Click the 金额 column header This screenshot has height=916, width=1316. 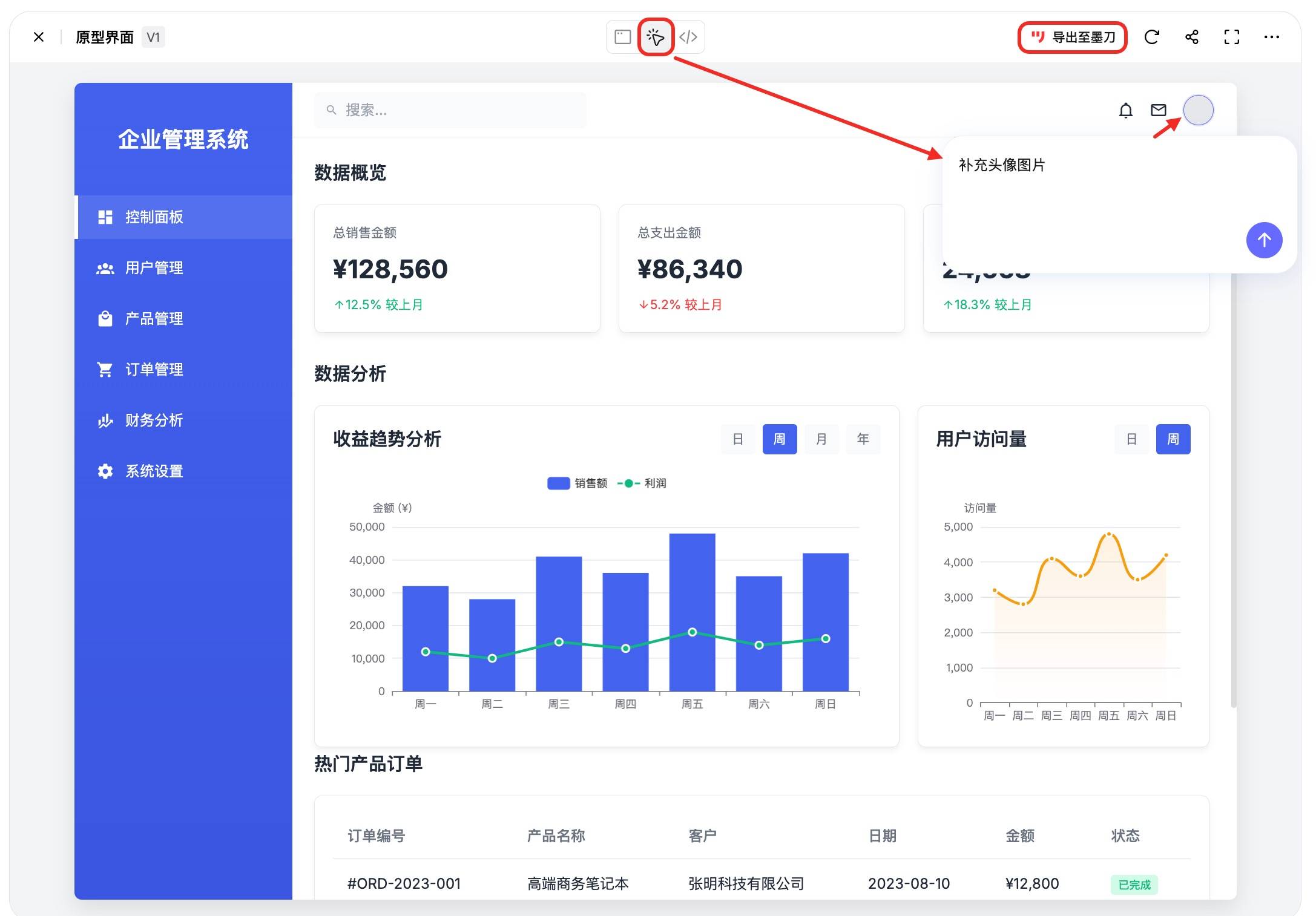click(1020, 836)
